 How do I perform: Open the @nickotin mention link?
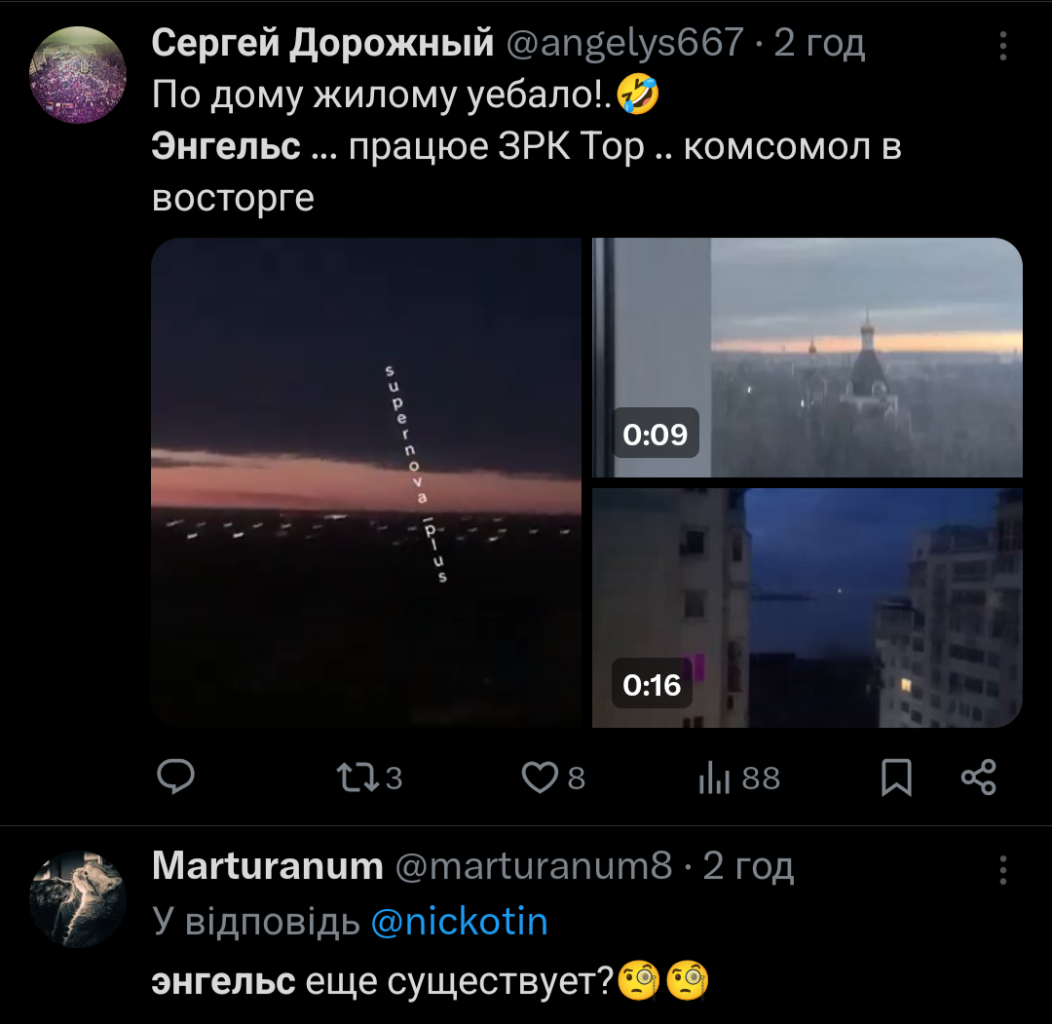[459, 922]
